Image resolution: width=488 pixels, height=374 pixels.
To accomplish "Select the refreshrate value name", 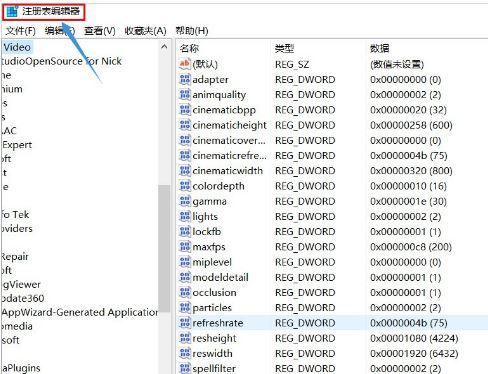I will (x=218, y=323).
